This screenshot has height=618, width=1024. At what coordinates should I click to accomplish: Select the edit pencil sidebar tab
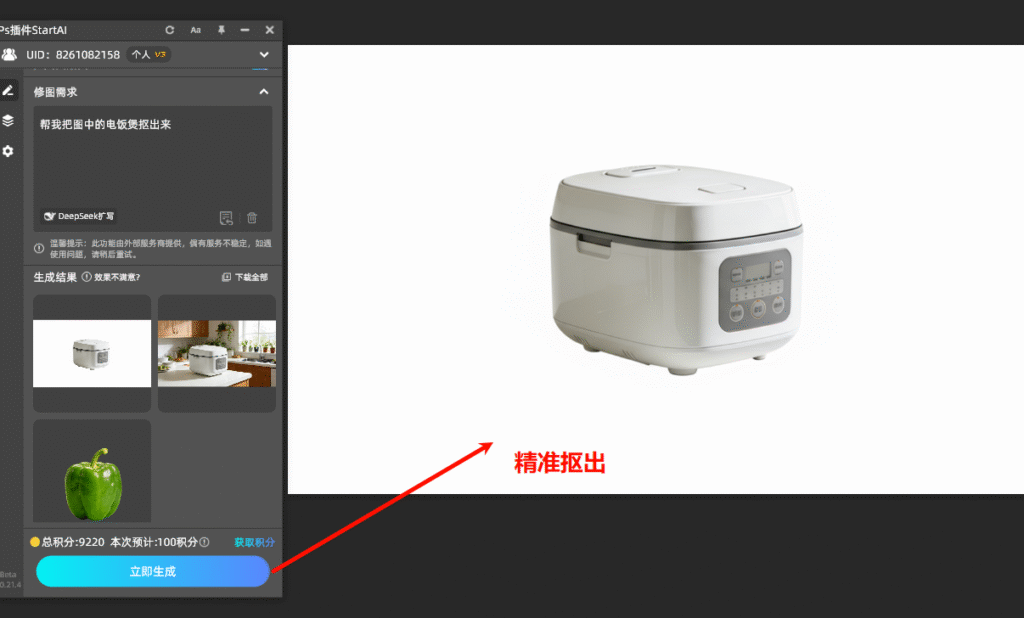click(x=8, y=90)
